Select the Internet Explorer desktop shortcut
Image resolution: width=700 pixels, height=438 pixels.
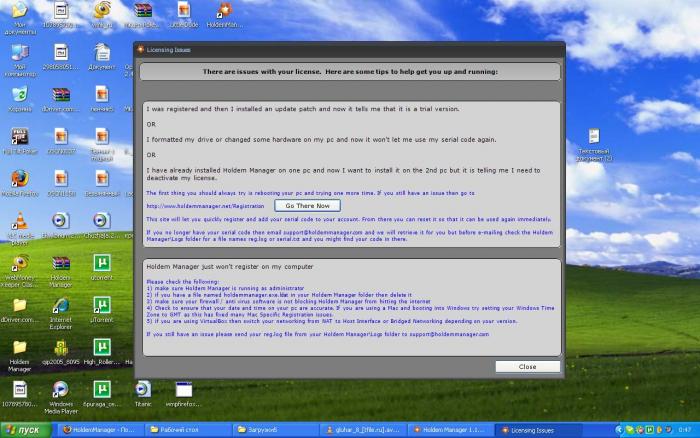pyautogui.click(x=61, y=313)
